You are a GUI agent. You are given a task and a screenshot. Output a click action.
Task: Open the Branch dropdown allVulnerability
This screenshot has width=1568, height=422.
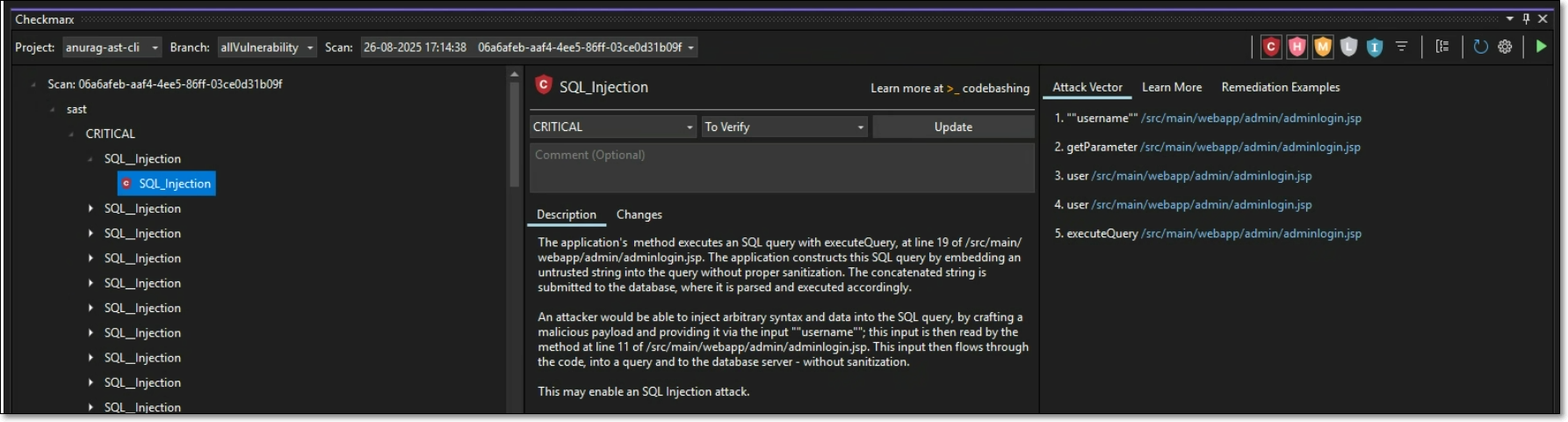[266, 47]
